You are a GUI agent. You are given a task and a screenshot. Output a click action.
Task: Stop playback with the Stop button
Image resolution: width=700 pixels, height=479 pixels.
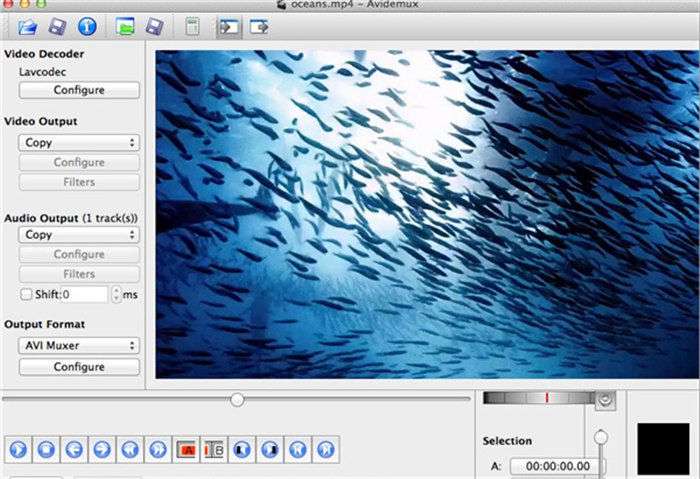pyautogui.click(x=46, y=449)
